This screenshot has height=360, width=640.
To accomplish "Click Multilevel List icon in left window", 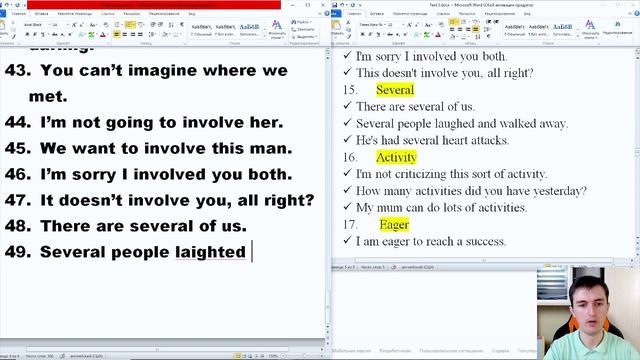I will (x=141, y=25).
